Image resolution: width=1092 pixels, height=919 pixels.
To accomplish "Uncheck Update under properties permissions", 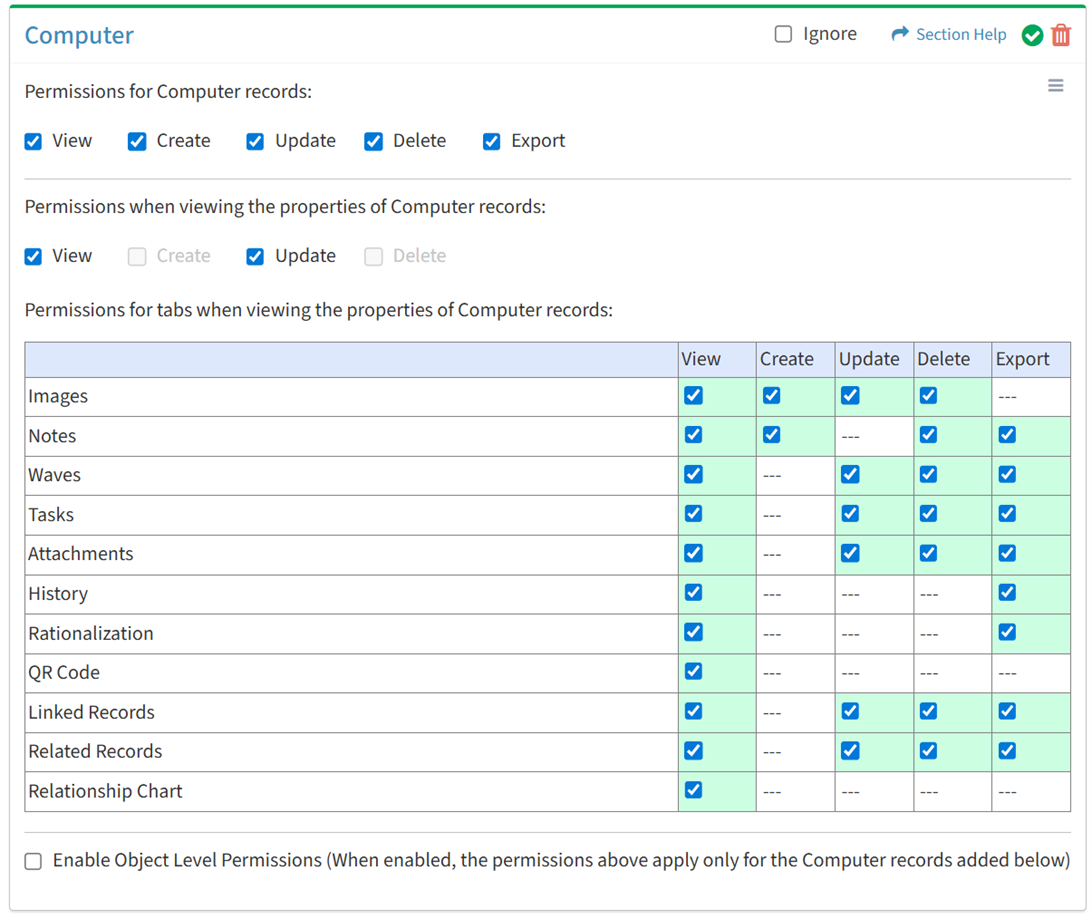I will 255,256.
